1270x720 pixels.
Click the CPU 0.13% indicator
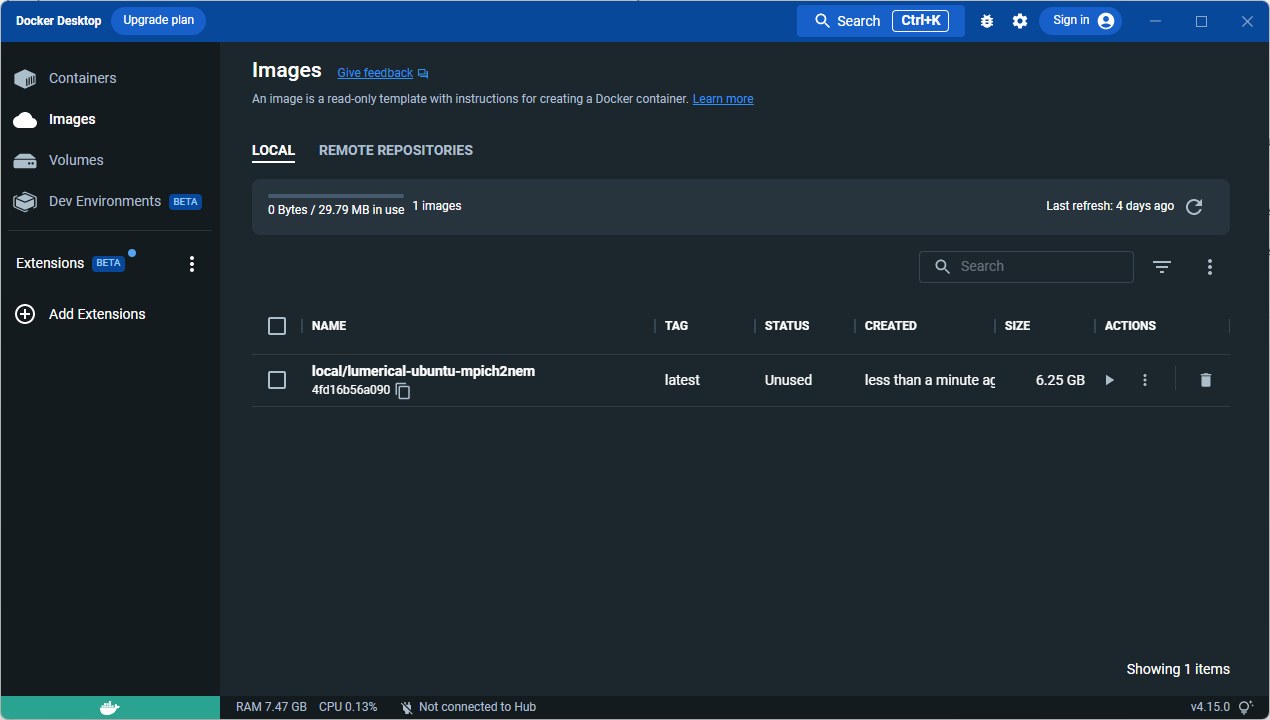pyautogui.click(x=348, y=707)
